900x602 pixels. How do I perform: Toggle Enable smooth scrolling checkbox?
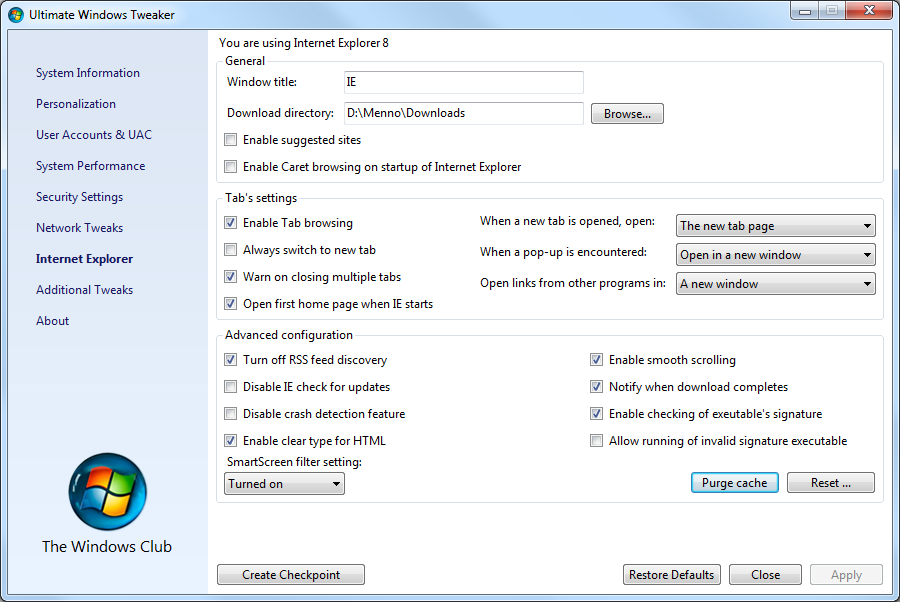[x=597, y=360]
